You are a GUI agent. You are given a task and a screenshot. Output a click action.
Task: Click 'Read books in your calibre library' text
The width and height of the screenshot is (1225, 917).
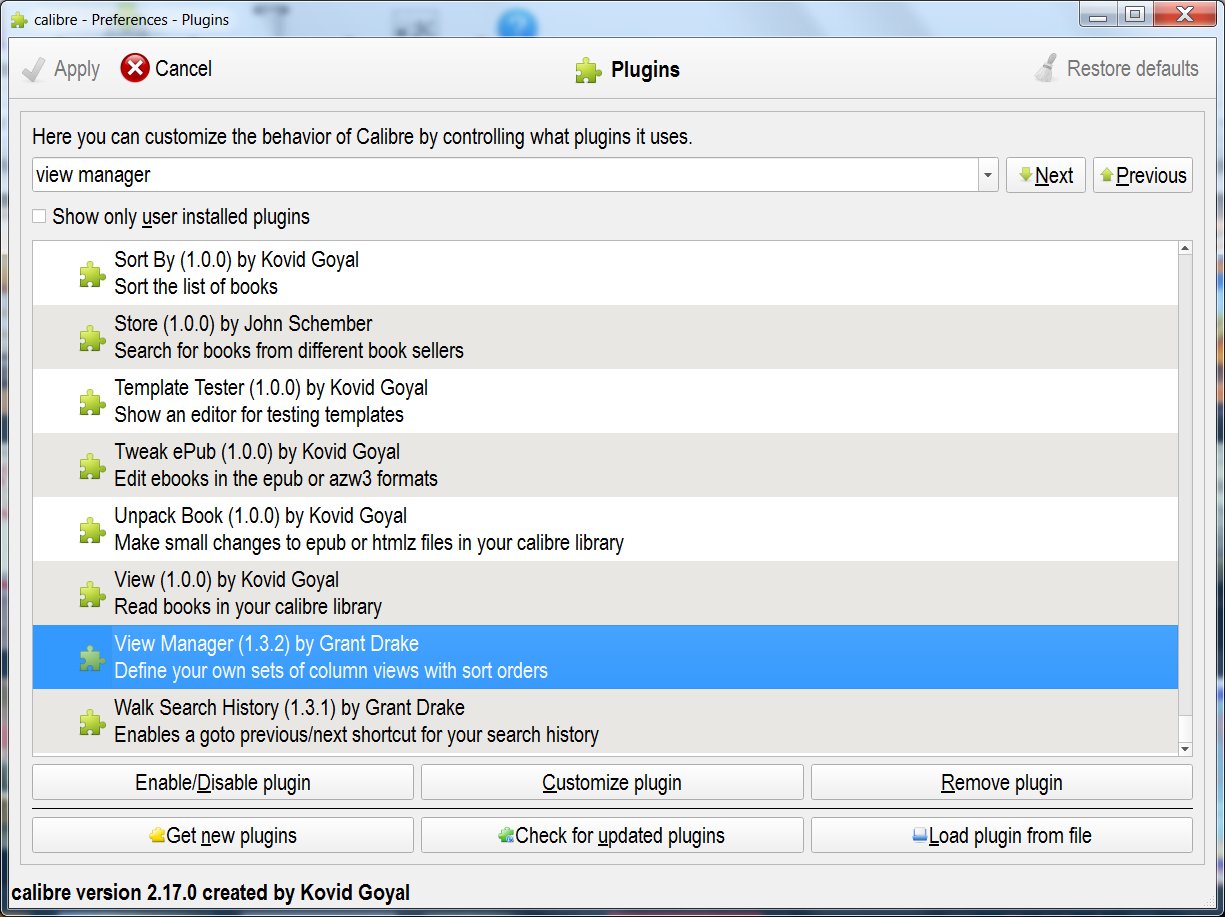[x=248, y=607]
